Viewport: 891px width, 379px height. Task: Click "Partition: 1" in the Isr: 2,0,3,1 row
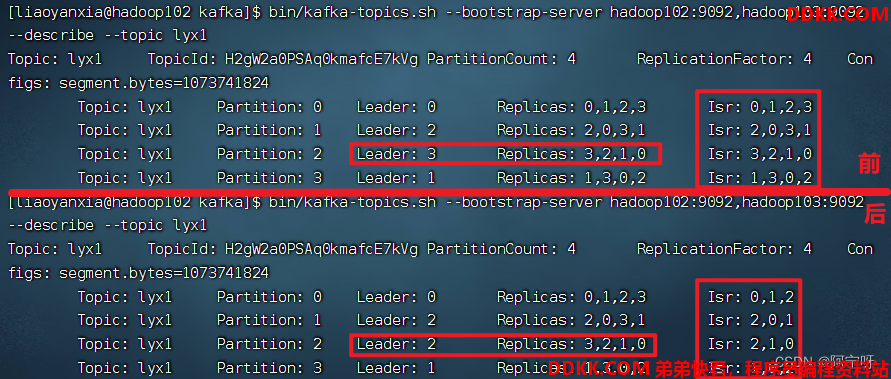pyautogui.click(x=269, y=130)
